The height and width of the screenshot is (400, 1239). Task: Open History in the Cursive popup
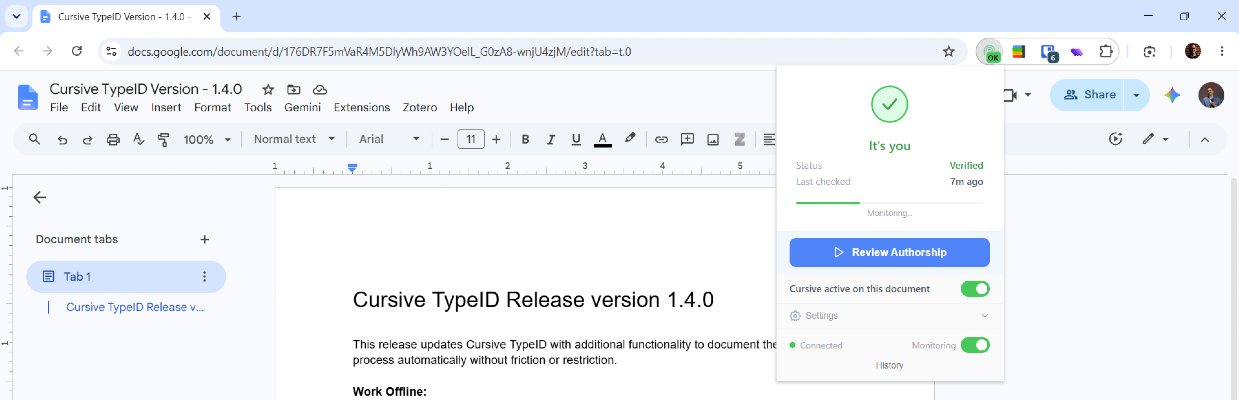(x=889, y=365)
